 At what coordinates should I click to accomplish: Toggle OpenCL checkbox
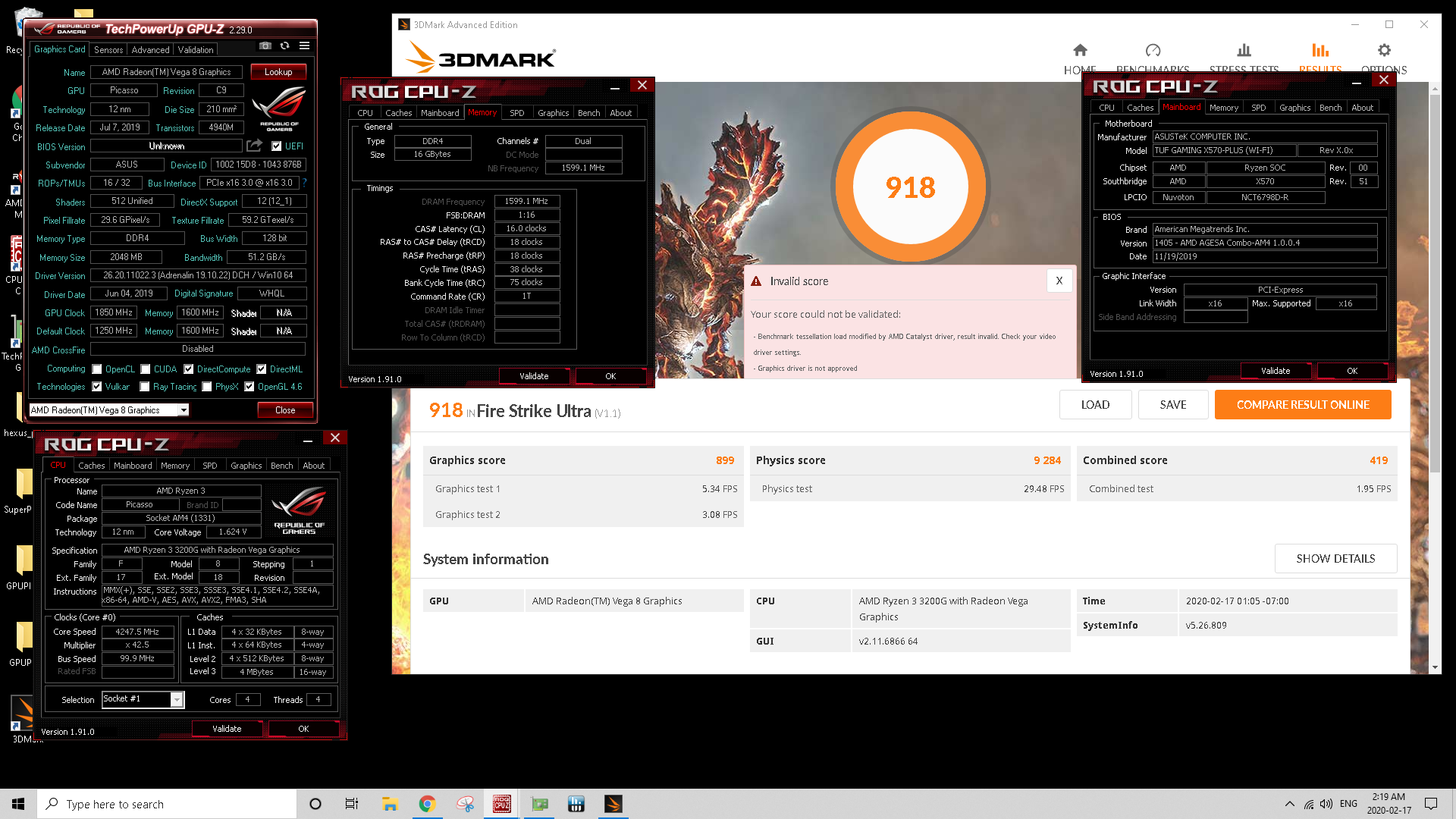click(96, 369)
